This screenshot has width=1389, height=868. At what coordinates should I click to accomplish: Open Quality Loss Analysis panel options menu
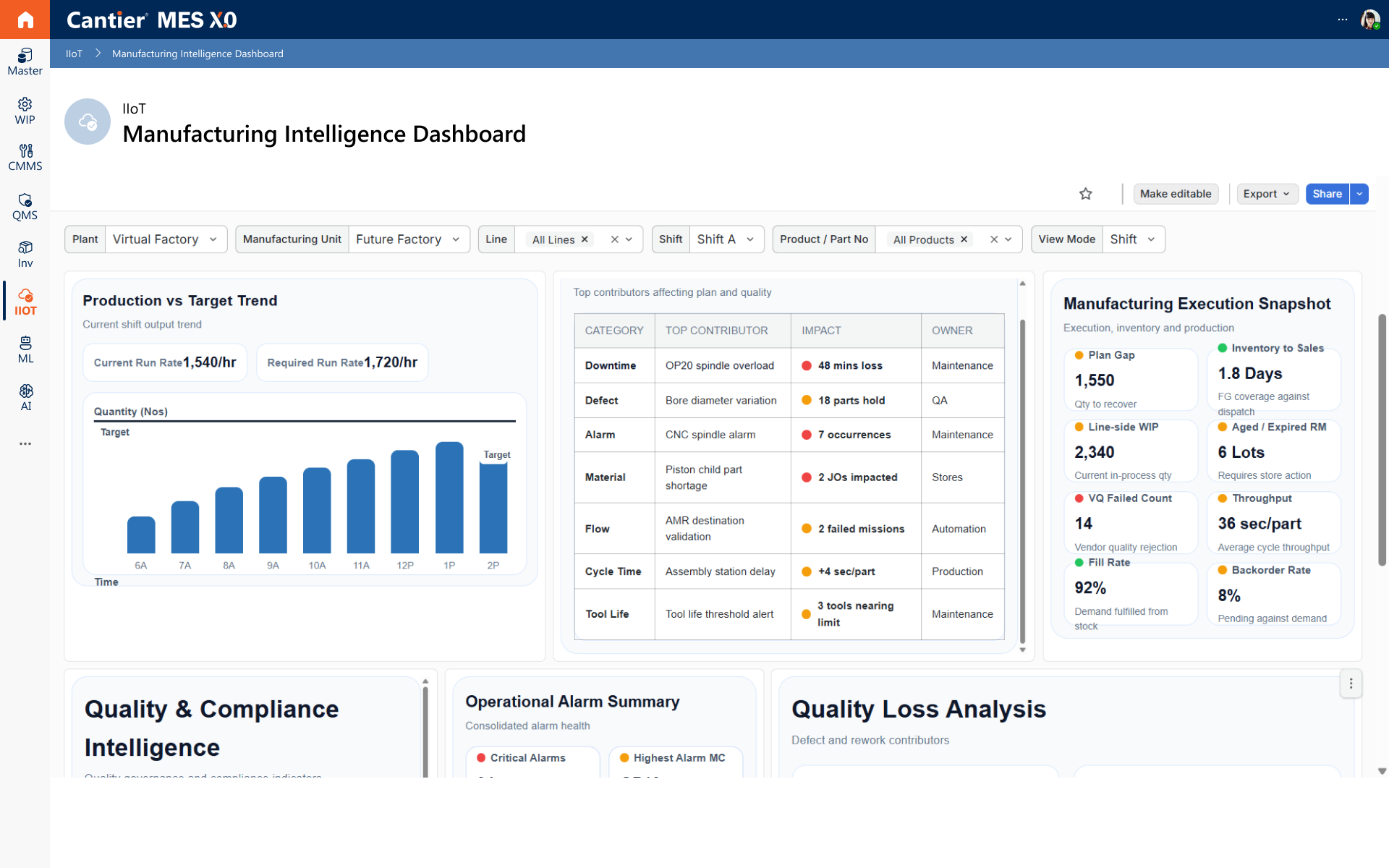coord(1351,684)
